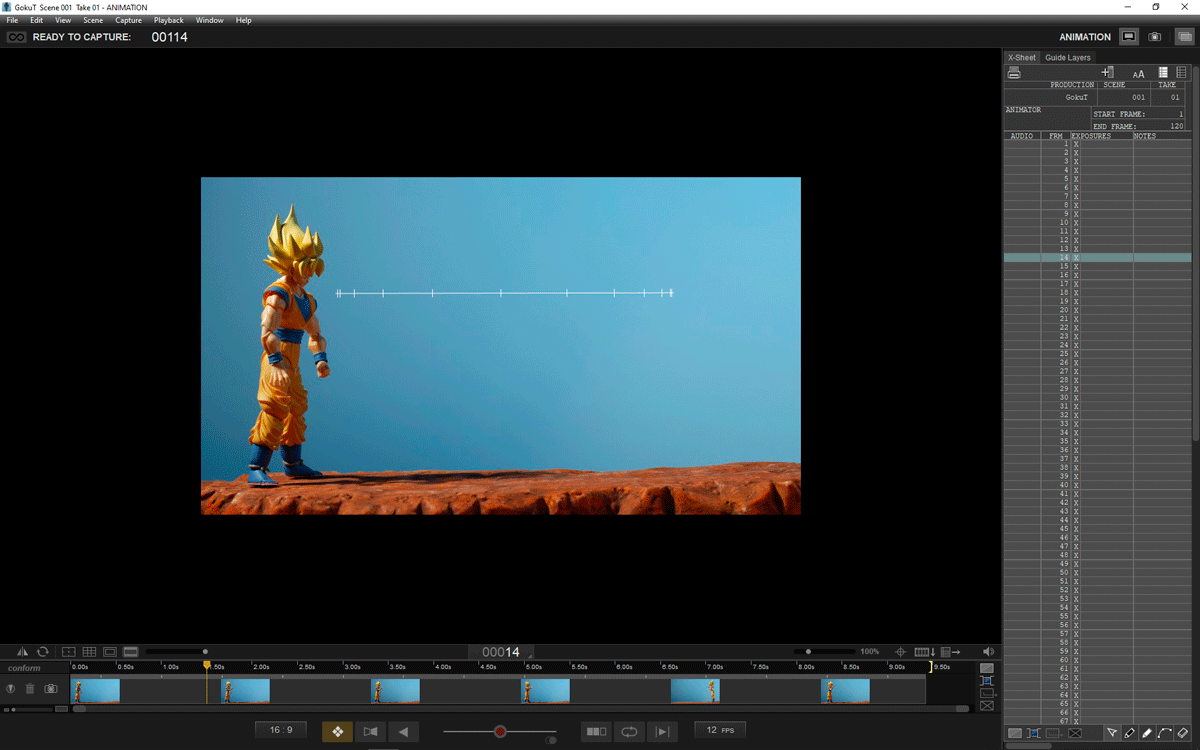This screenshot has height=750, width=1200.
Task: Click the timeline horizontal scrollbar
Action: click(520, 709)
